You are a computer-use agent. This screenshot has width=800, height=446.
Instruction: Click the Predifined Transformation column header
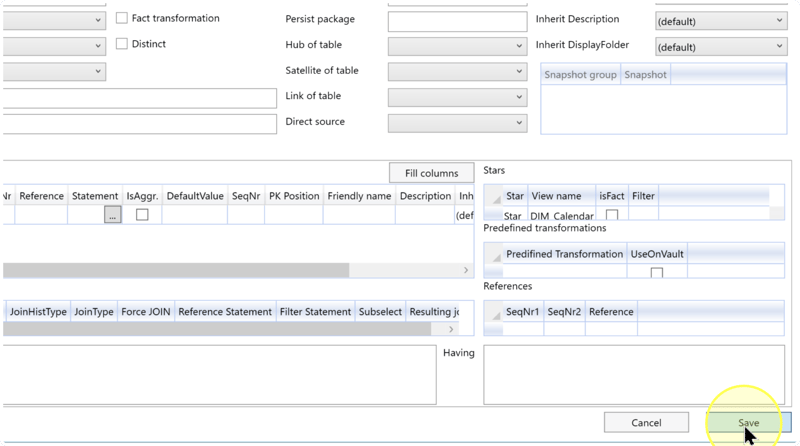click(564, 254)
